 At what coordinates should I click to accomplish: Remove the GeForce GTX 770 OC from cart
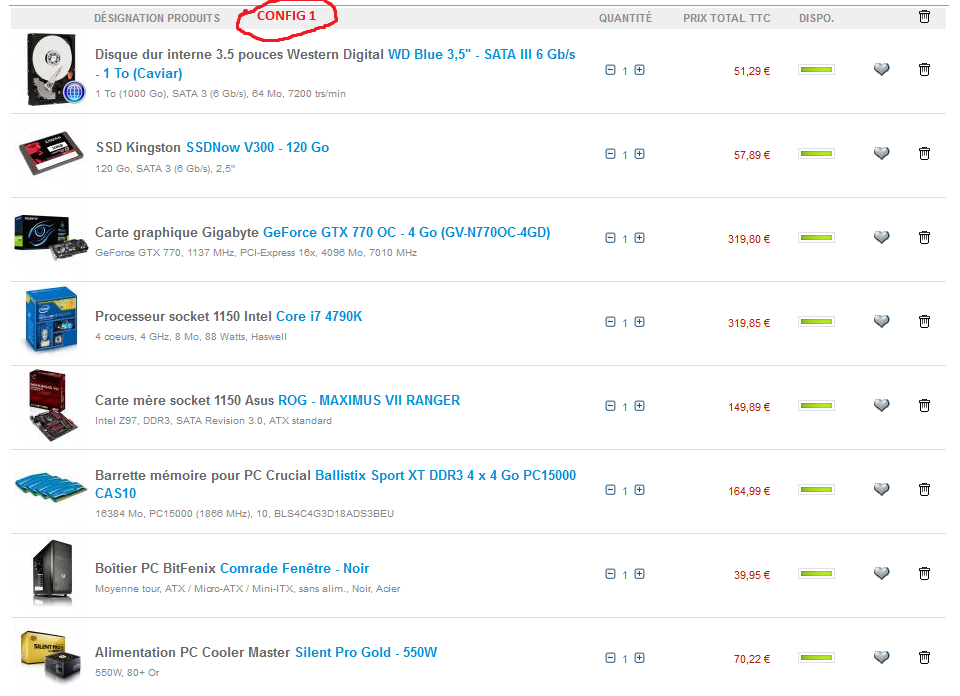[924, 237]
